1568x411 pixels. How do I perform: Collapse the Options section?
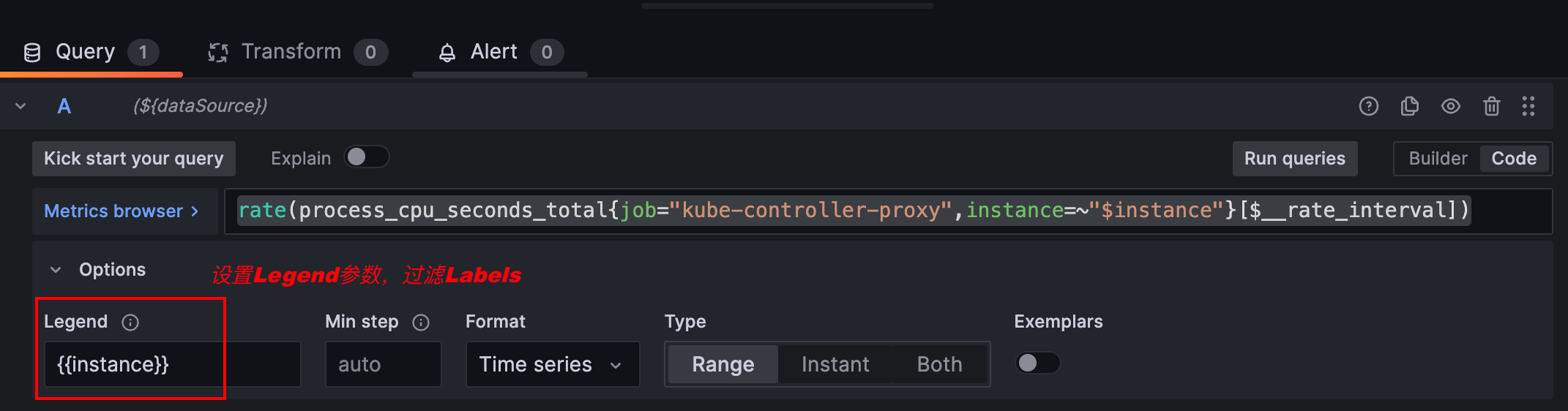pos(56,270)
